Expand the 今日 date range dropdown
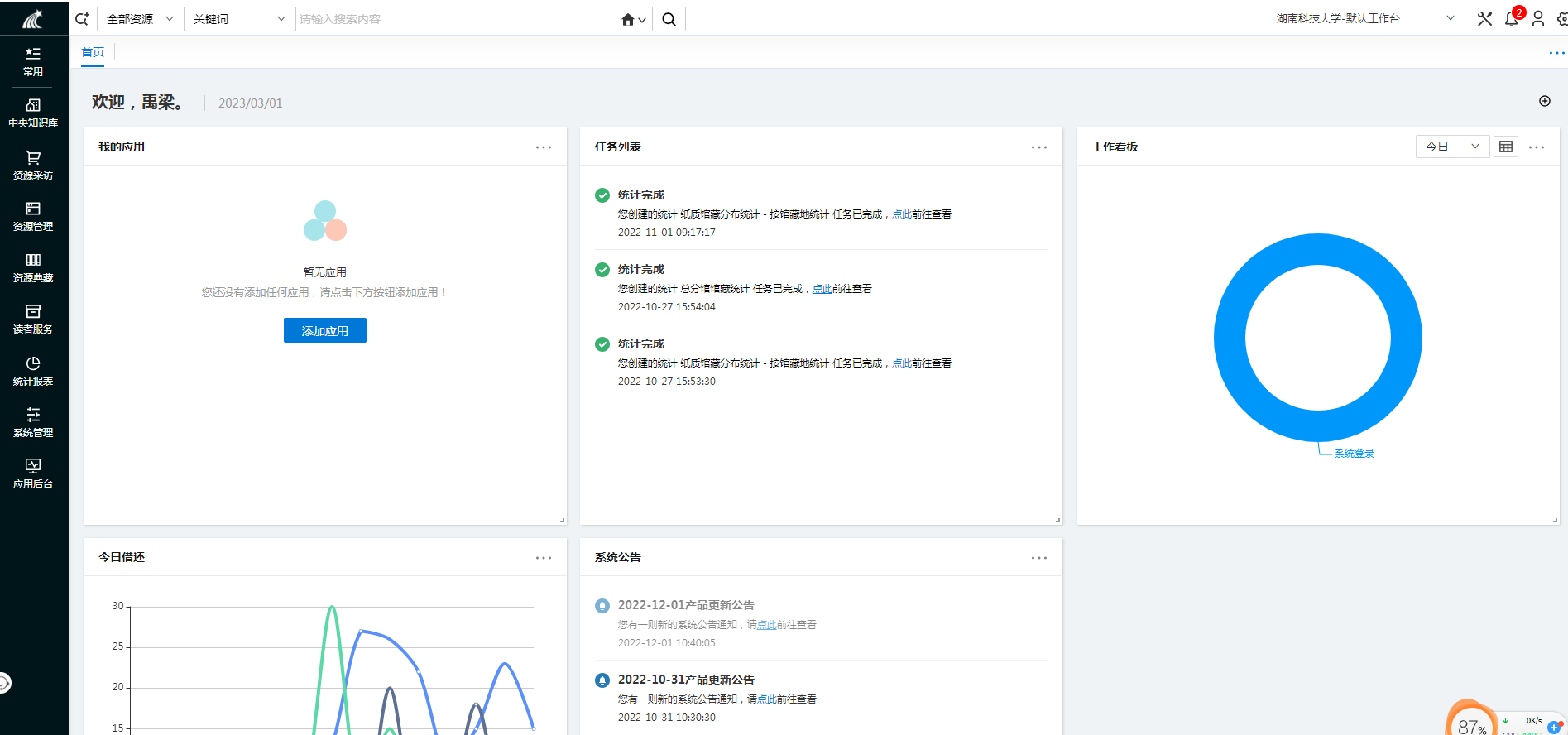The height and width of the screenshot is (735, 1568). point(1452,147)
